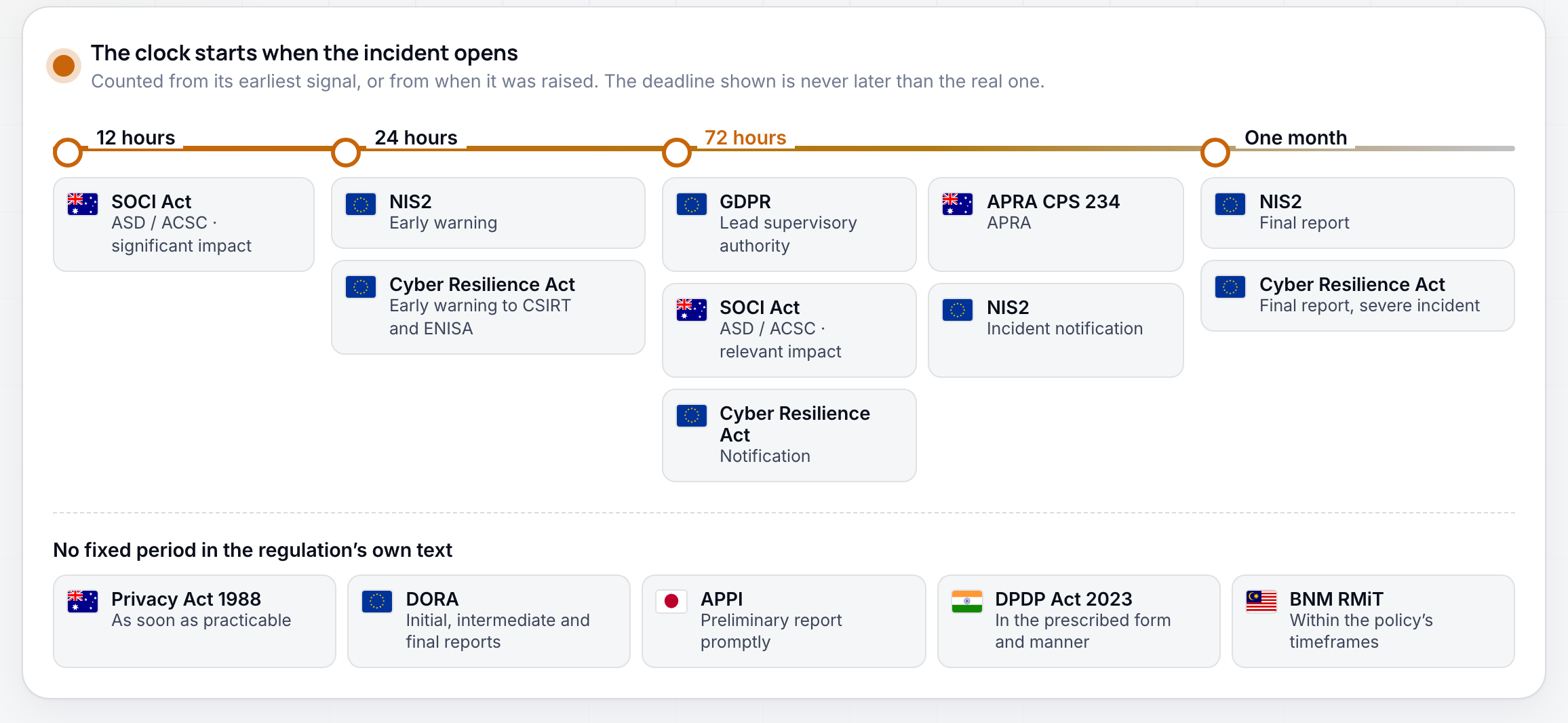1568x723 pixels.
Task: Open the SOCI Act significant impact card
Action: pyautogui.click(x=184, y=224)
